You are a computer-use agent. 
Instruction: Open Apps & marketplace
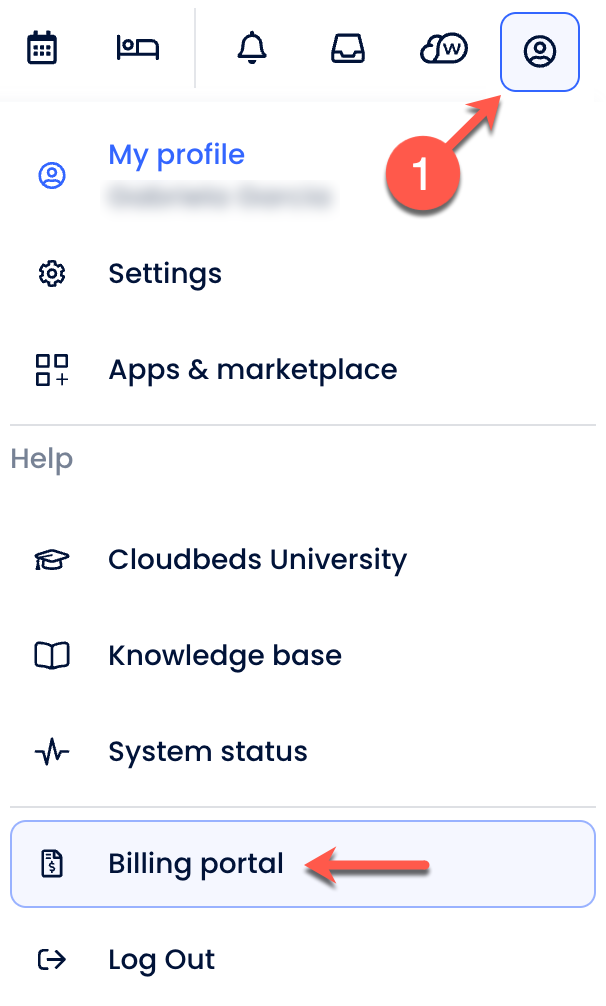click(x=252, y=370)
